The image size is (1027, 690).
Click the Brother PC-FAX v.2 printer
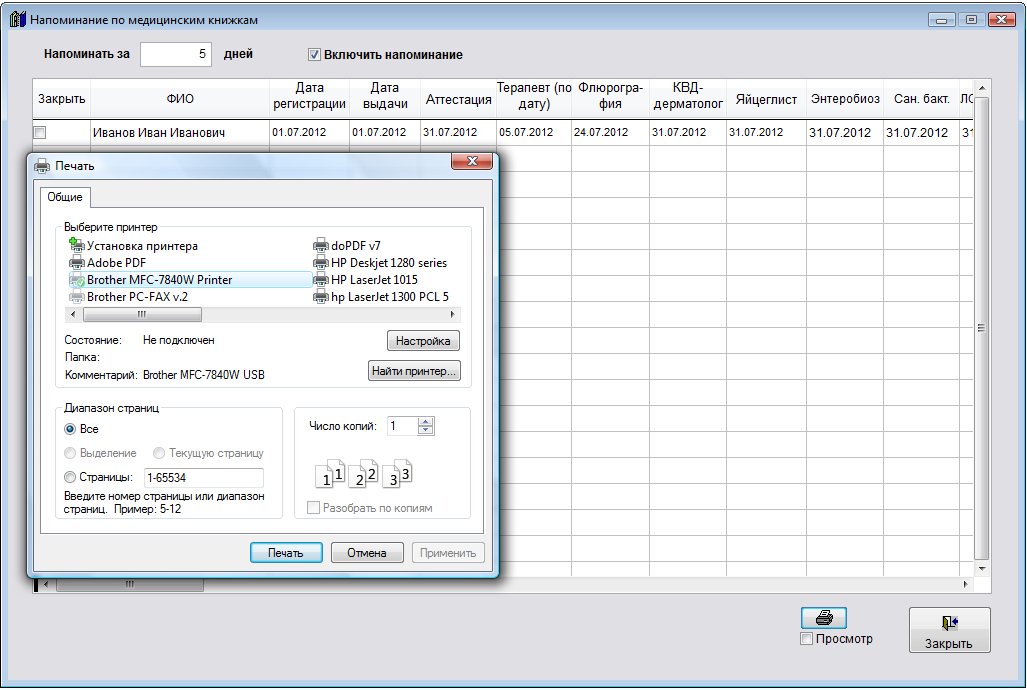[136, 297]
